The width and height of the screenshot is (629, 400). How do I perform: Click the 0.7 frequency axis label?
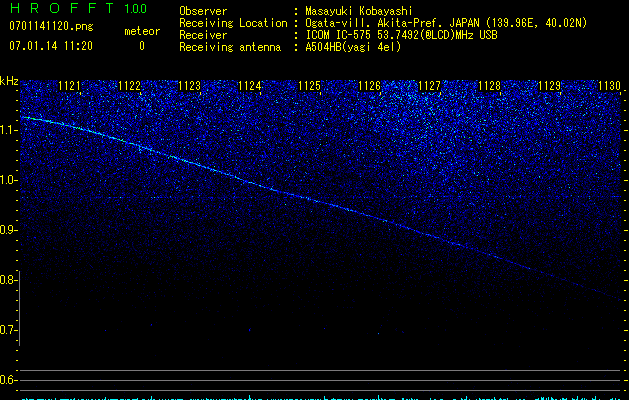pos(8,330)
